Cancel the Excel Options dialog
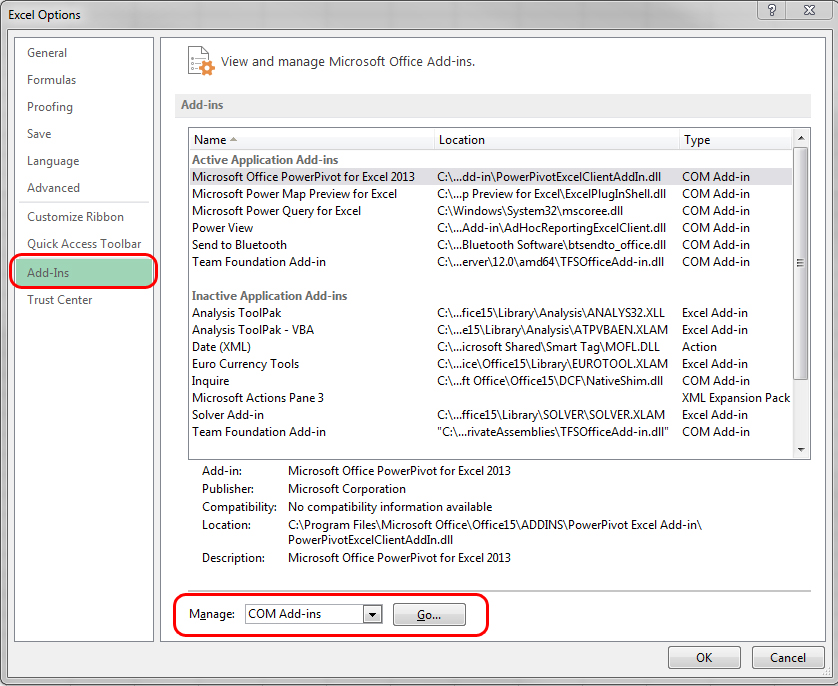 (x=787, y=658)
